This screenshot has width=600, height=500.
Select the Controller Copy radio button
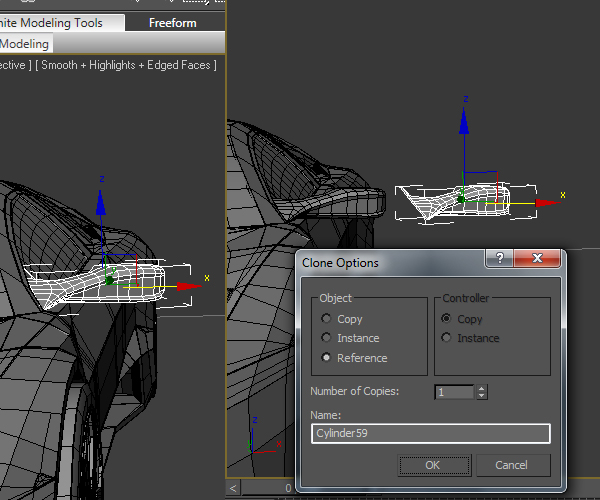click(x=446, y=318)
